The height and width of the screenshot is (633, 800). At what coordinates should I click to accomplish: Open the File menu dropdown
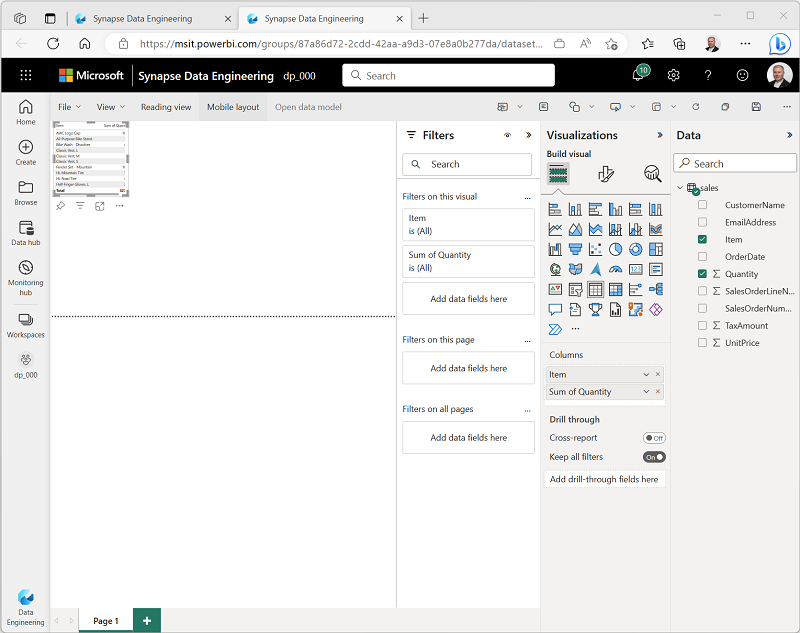(69, 107)
